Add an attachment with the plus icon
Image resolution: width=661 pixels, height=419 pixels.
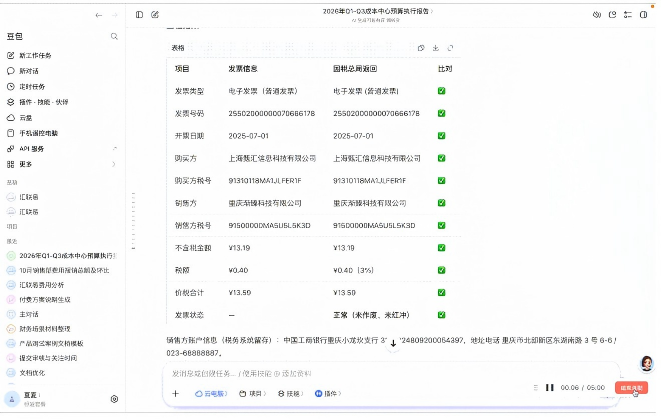[176, 394]
